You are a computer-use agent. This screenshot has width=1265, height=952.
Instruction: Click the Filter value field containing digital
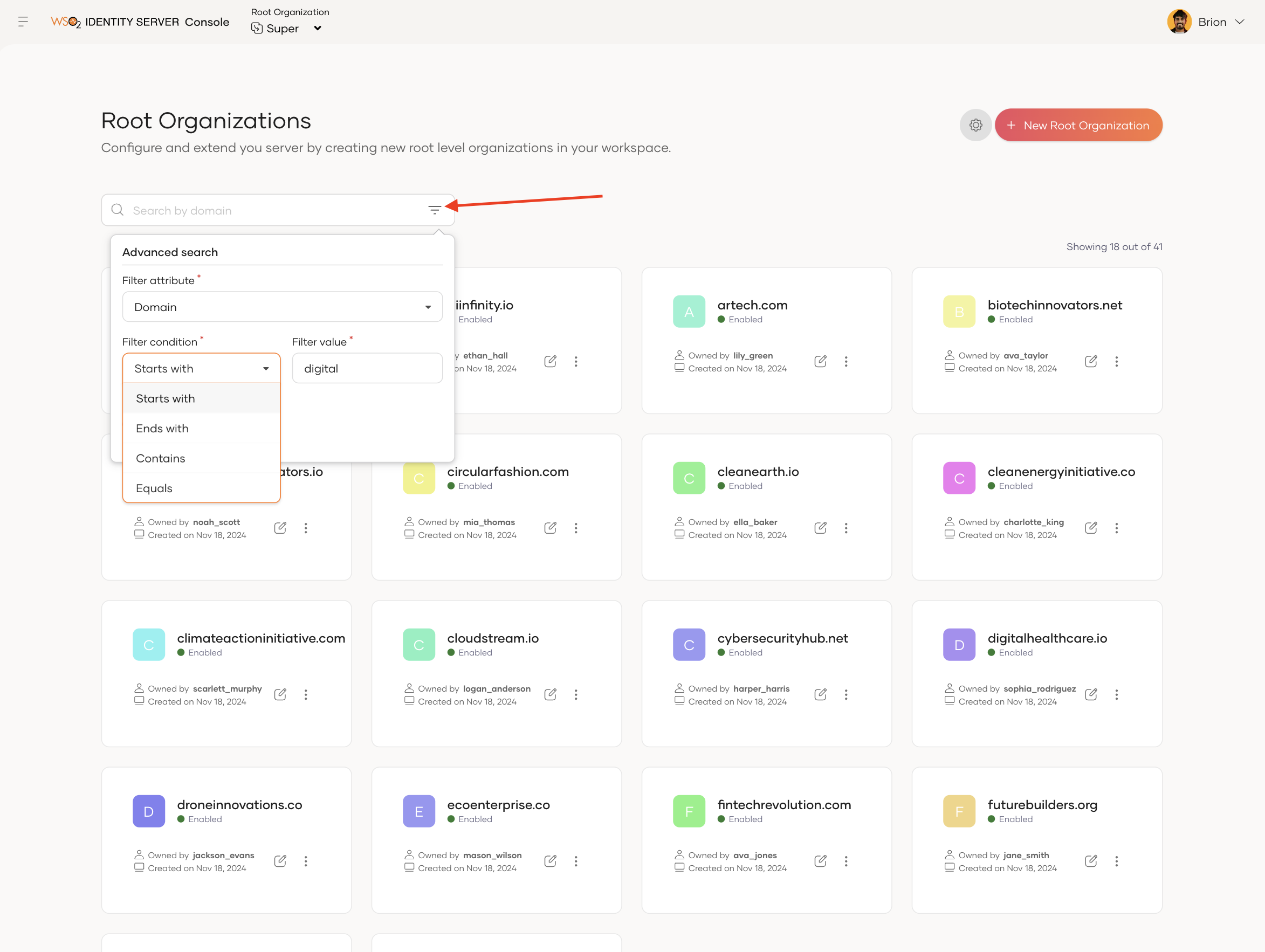pyautogui.click(x=367, y=368)
